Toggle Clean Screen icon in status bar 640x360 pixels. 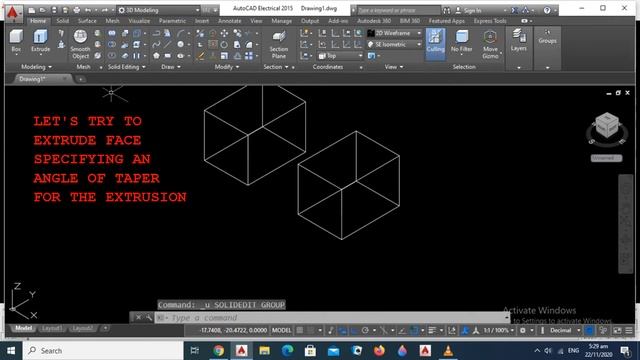tap(617, 330)
